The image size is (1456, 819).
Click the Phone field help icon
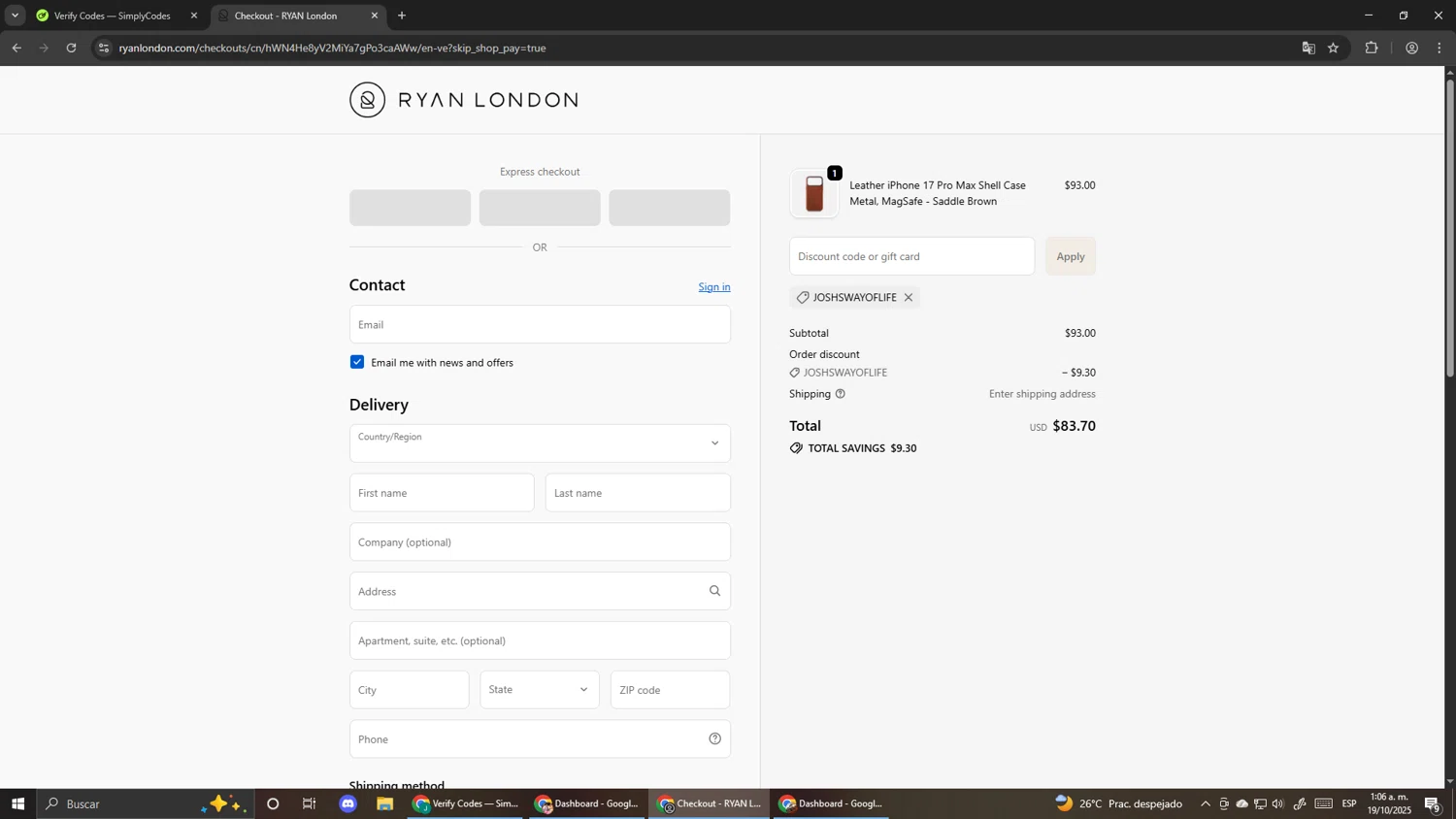[714, 739]
